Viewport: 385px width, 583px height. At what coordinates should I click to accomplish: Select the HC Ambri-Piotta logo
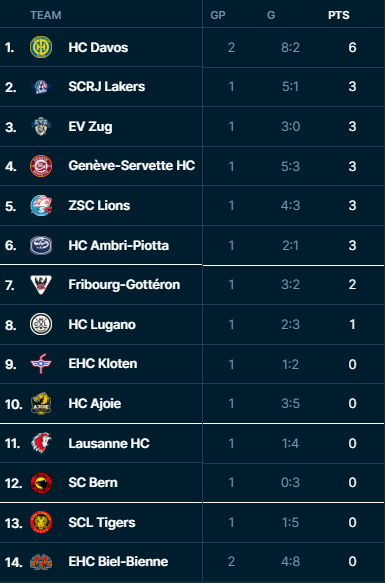click(x=41, y=245)
